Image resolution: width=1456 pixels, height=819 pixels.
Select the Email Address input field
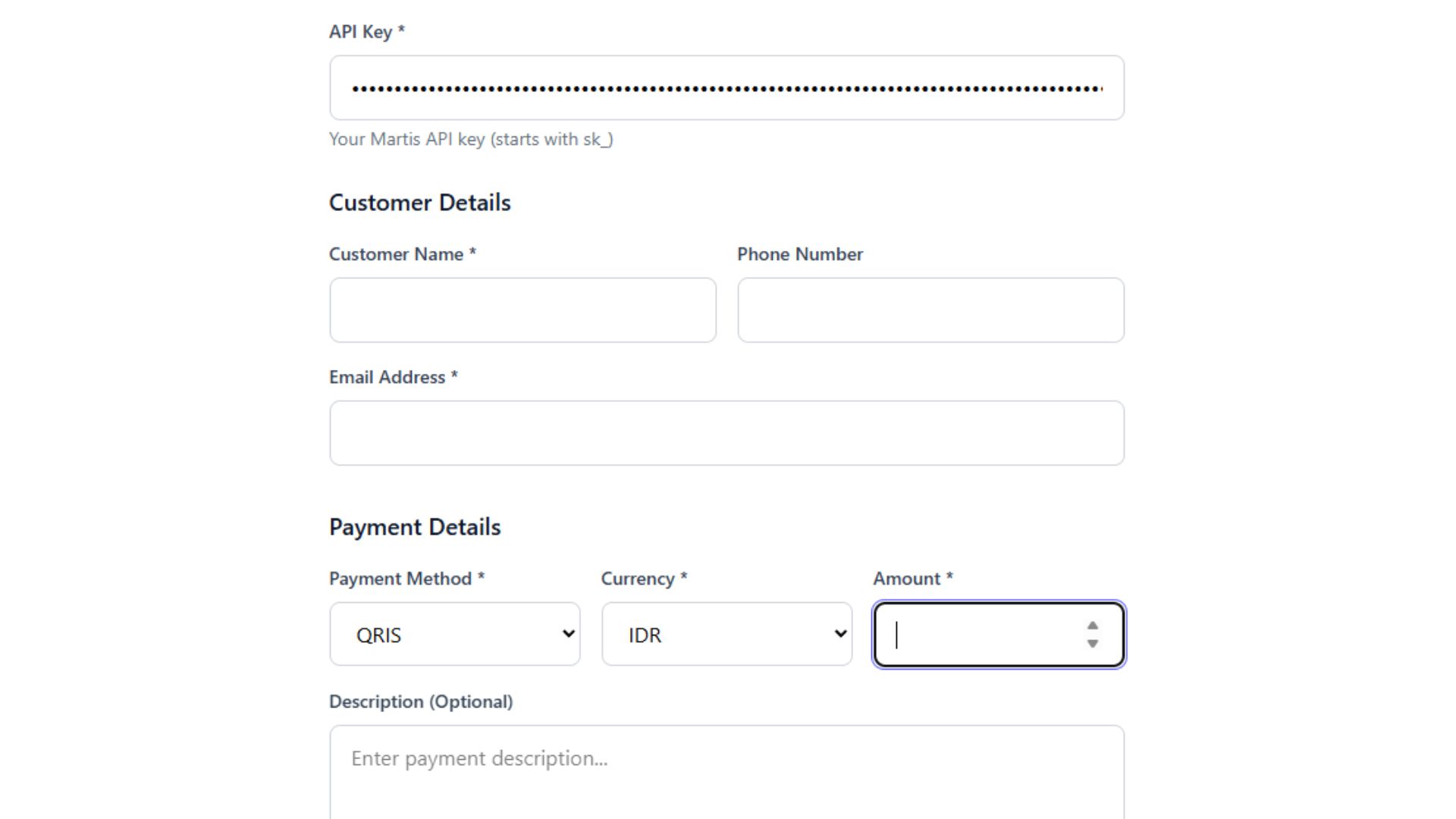pos(726,432)
